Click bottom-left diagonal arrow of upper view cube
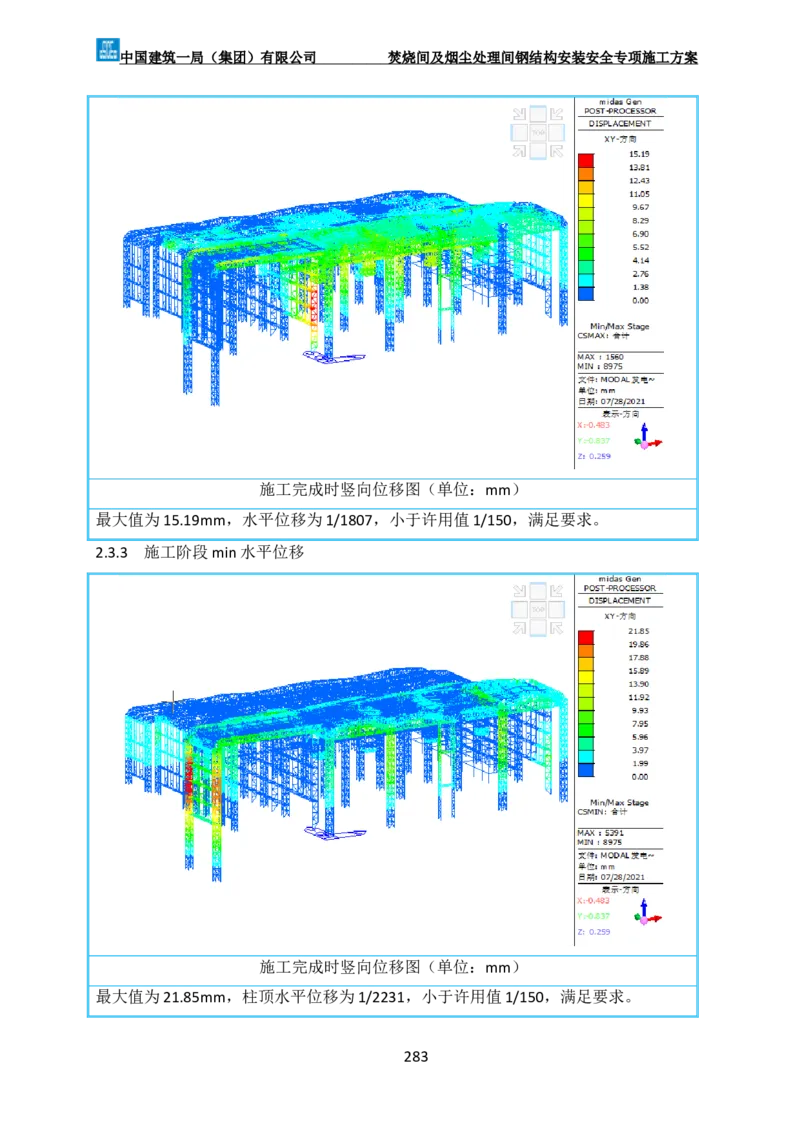 click(x=519, y=151)
